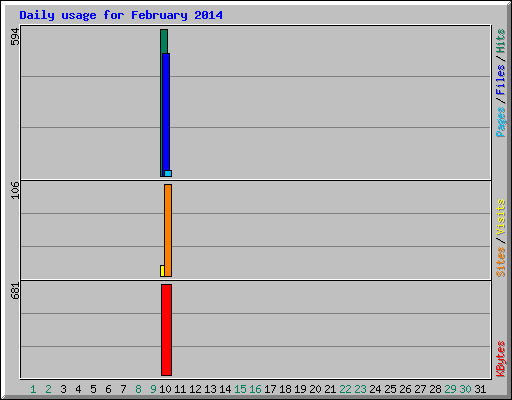Click the Files legend label
The width and height of the screenshot is (512, 400).
pyautogui.click(x=500, y=80)
